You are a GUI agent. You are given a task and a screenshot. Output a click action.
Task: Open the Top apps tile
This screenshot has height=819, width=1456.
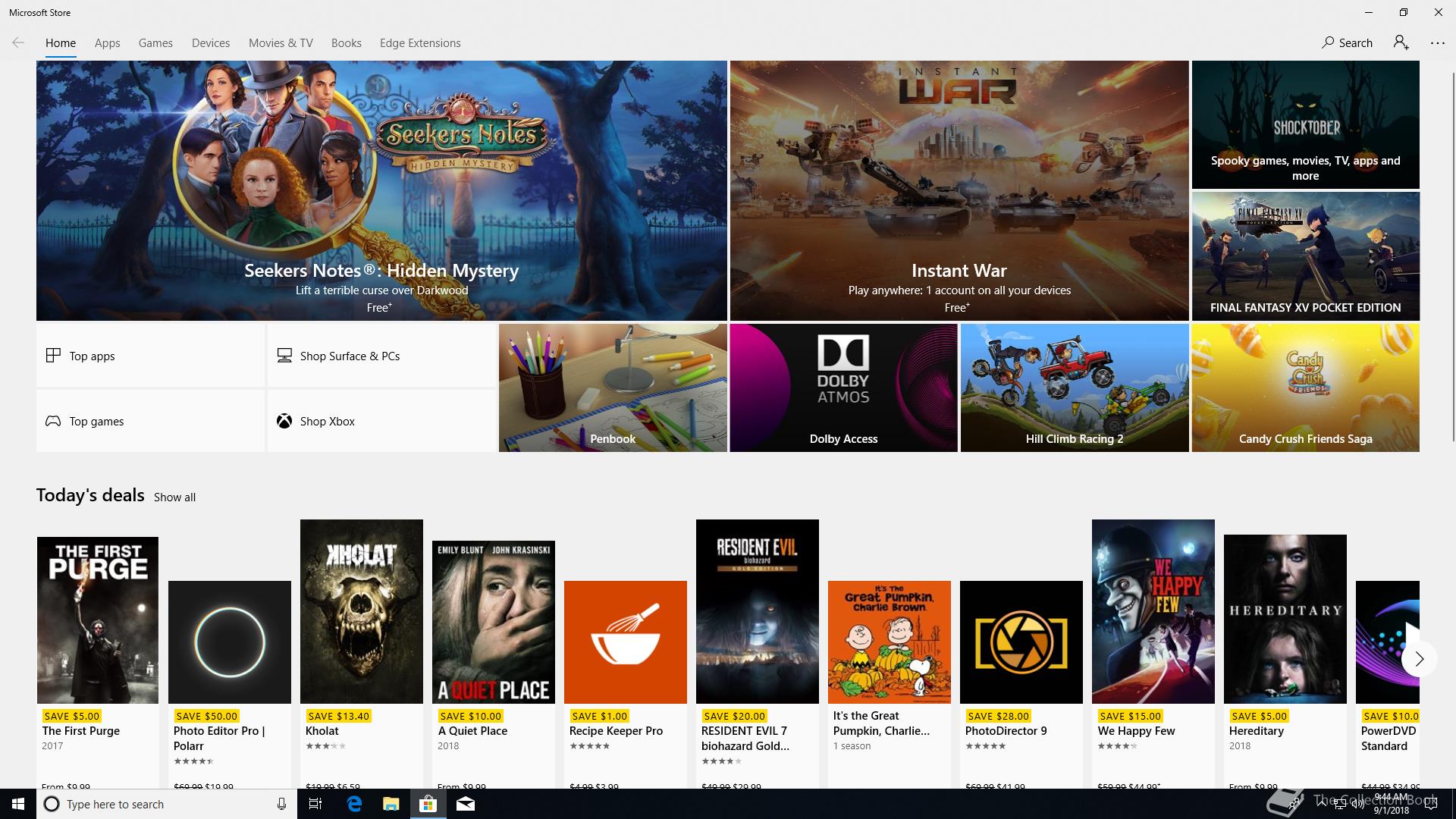pos(150,356)
